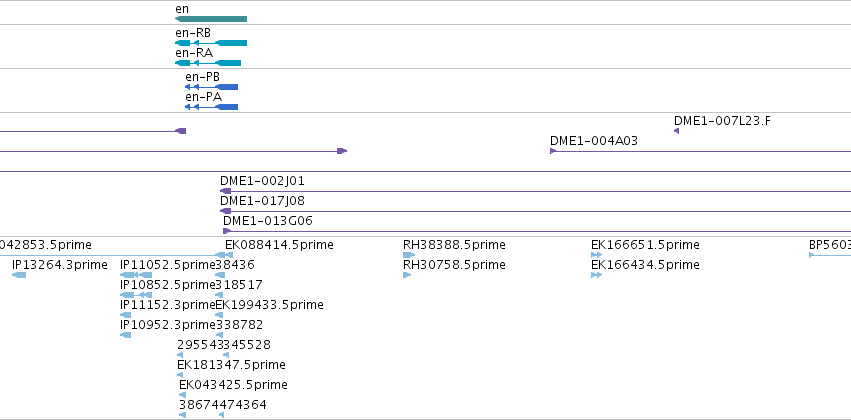The image size is (851, 420).
Task: Click the RH38388.5prime EST glyph
Action: [409, 255]
